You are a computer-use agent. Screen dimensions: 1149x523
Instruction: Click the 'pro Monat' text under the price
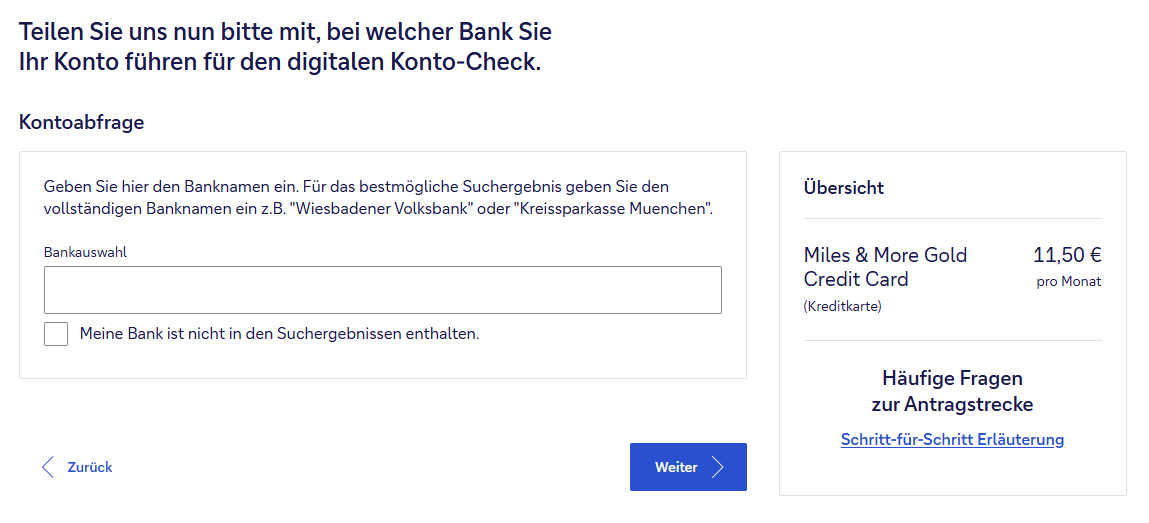pyautogui.click(x=1068, y=282)
